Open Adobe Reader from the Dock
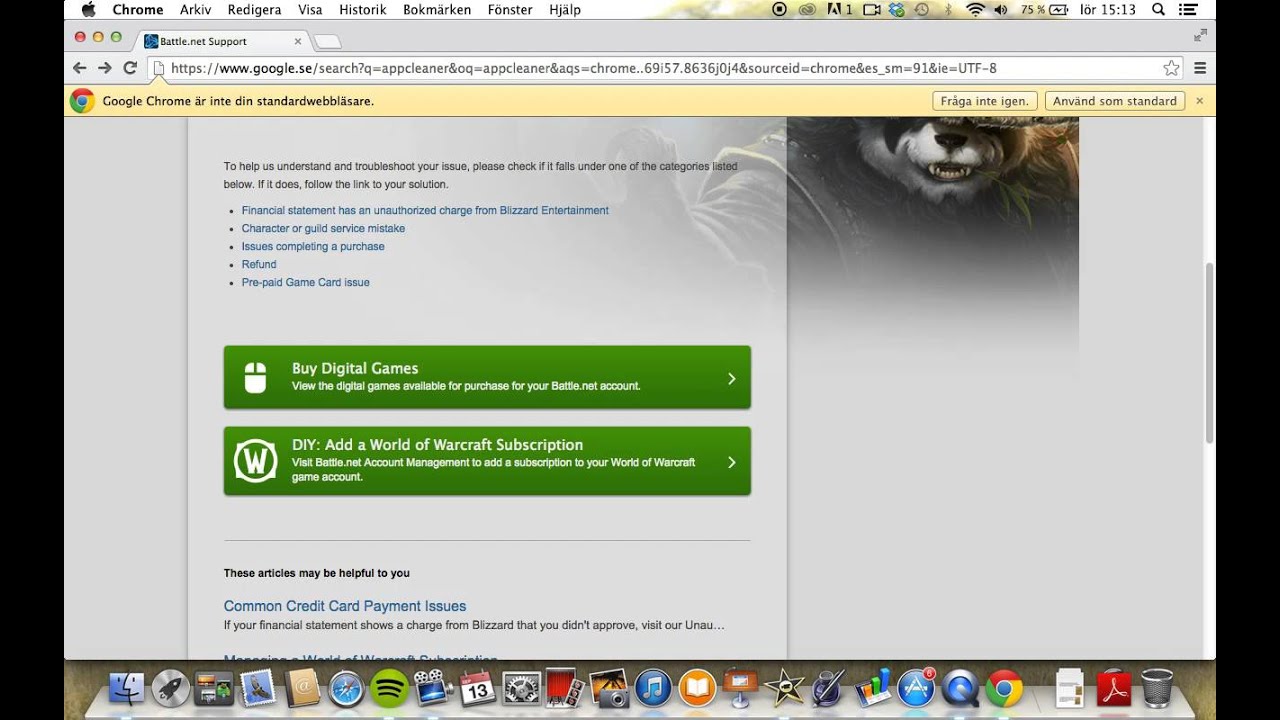Image resolution: width=1280 pixels, height=720 pixels. pos(1113,689)
